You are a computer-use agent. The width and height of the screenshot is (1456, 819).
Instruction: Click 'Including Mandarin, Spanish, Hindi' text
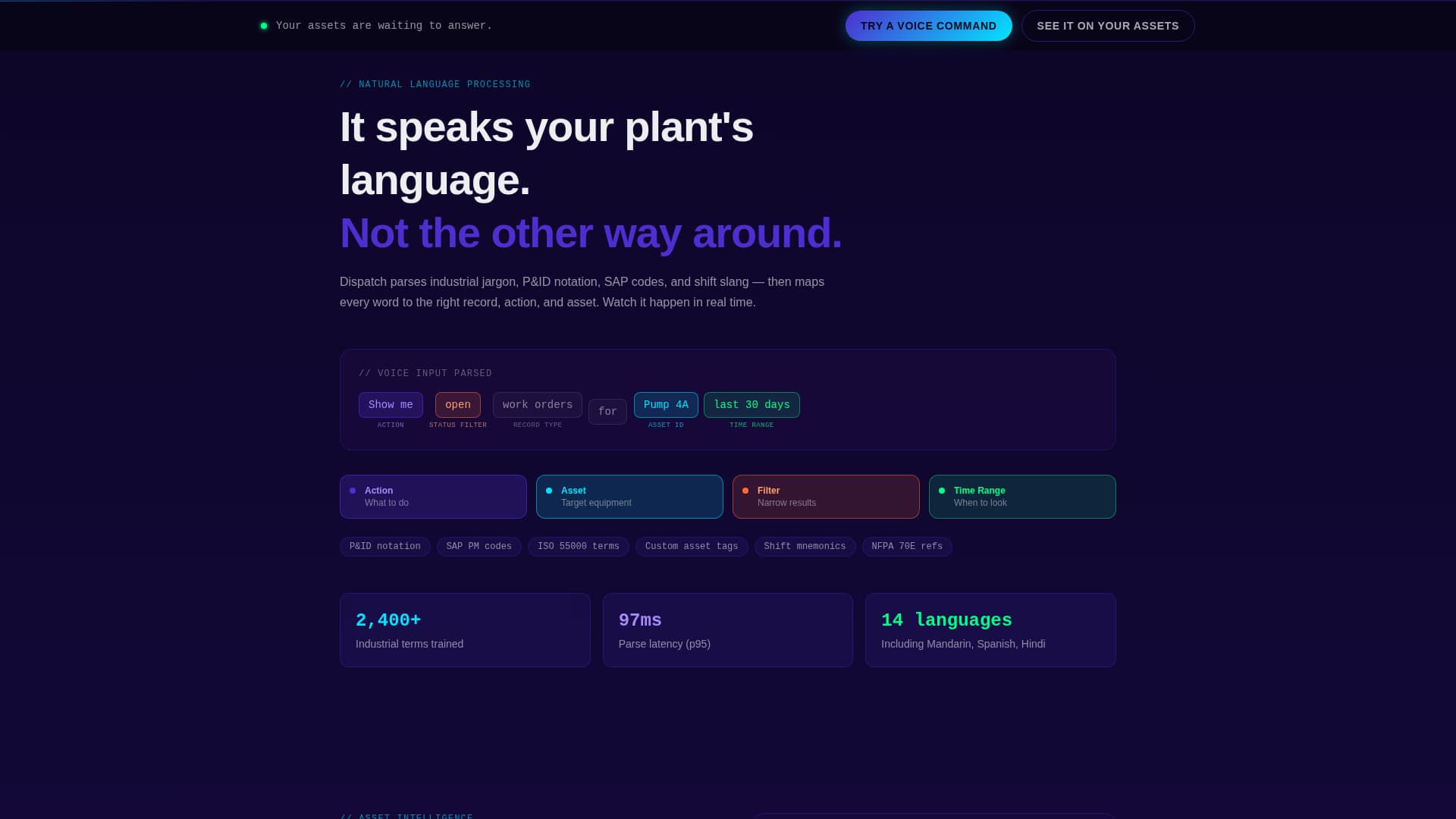coord(963,644)
